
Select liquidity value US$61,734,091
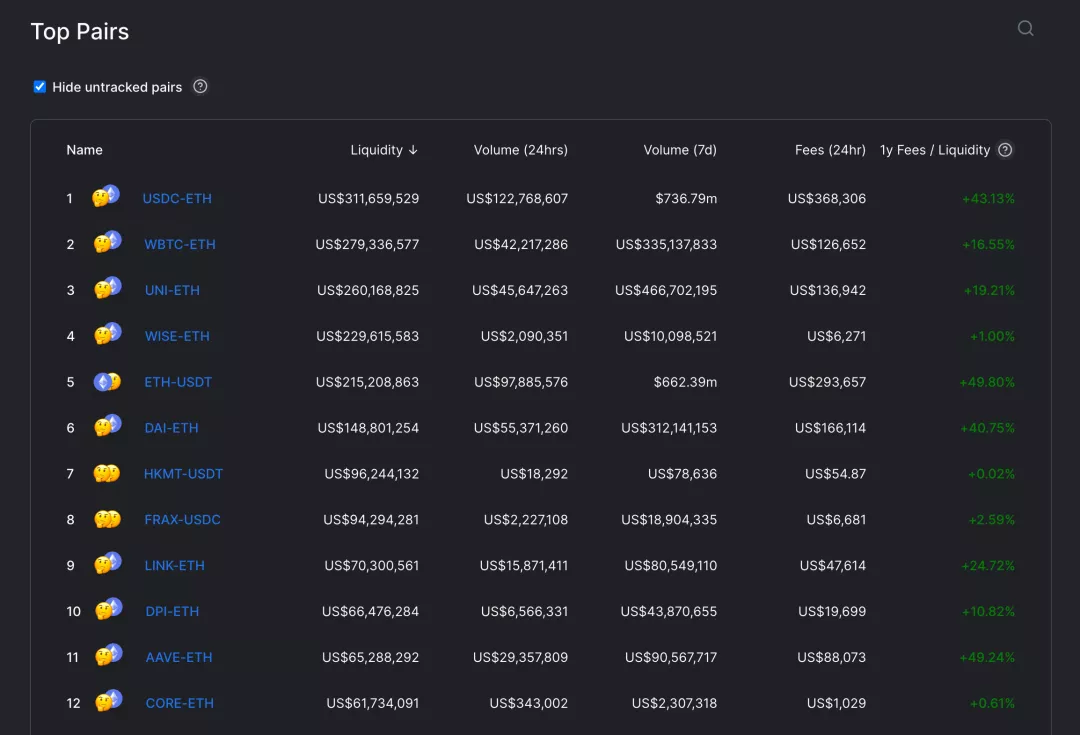[x=373, y=703]
